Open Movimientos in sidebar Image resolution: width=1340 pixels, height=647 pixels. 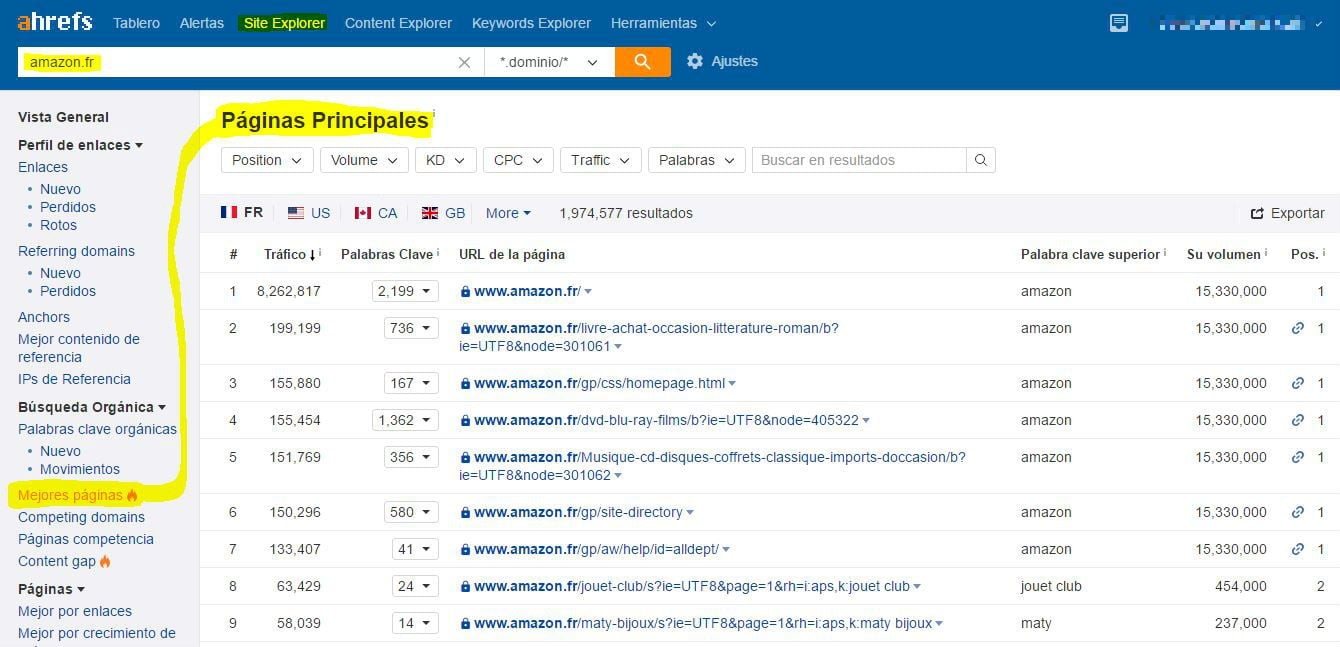coord(80,469)
